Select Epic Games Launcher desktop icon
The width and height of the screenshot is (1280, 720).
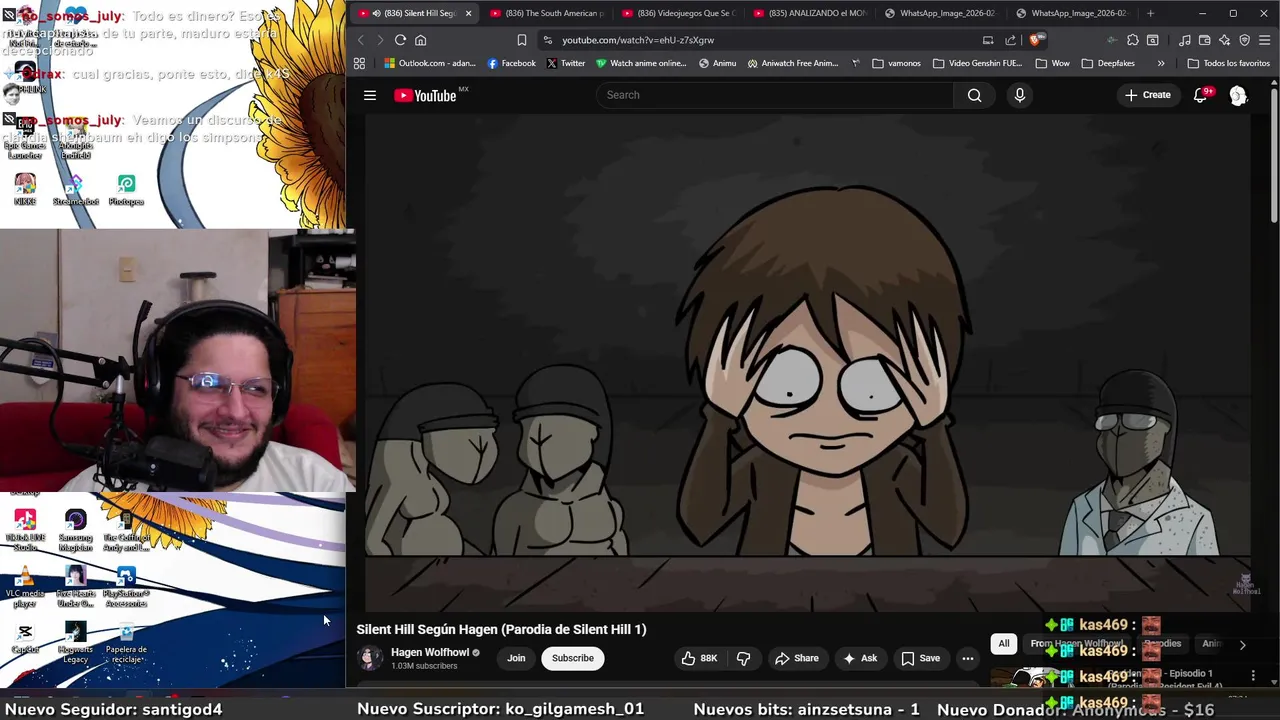[25, 138]
